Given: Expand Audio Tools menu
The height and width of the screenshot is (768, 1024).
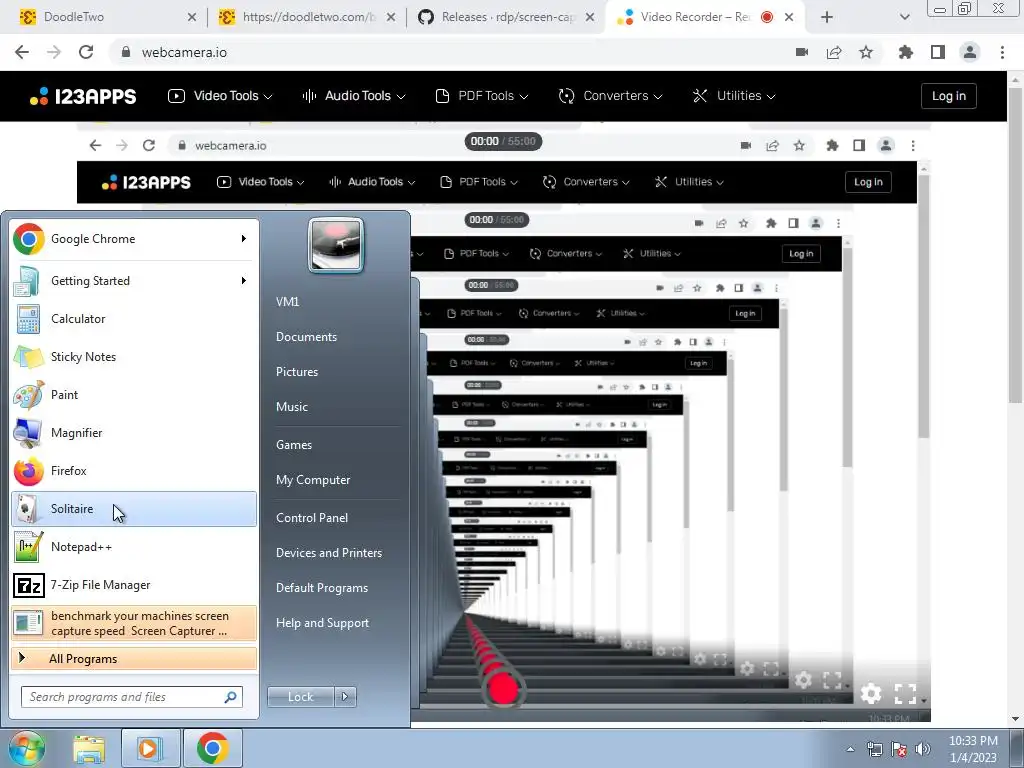Looking at the screenshot, I should (353, 96).
